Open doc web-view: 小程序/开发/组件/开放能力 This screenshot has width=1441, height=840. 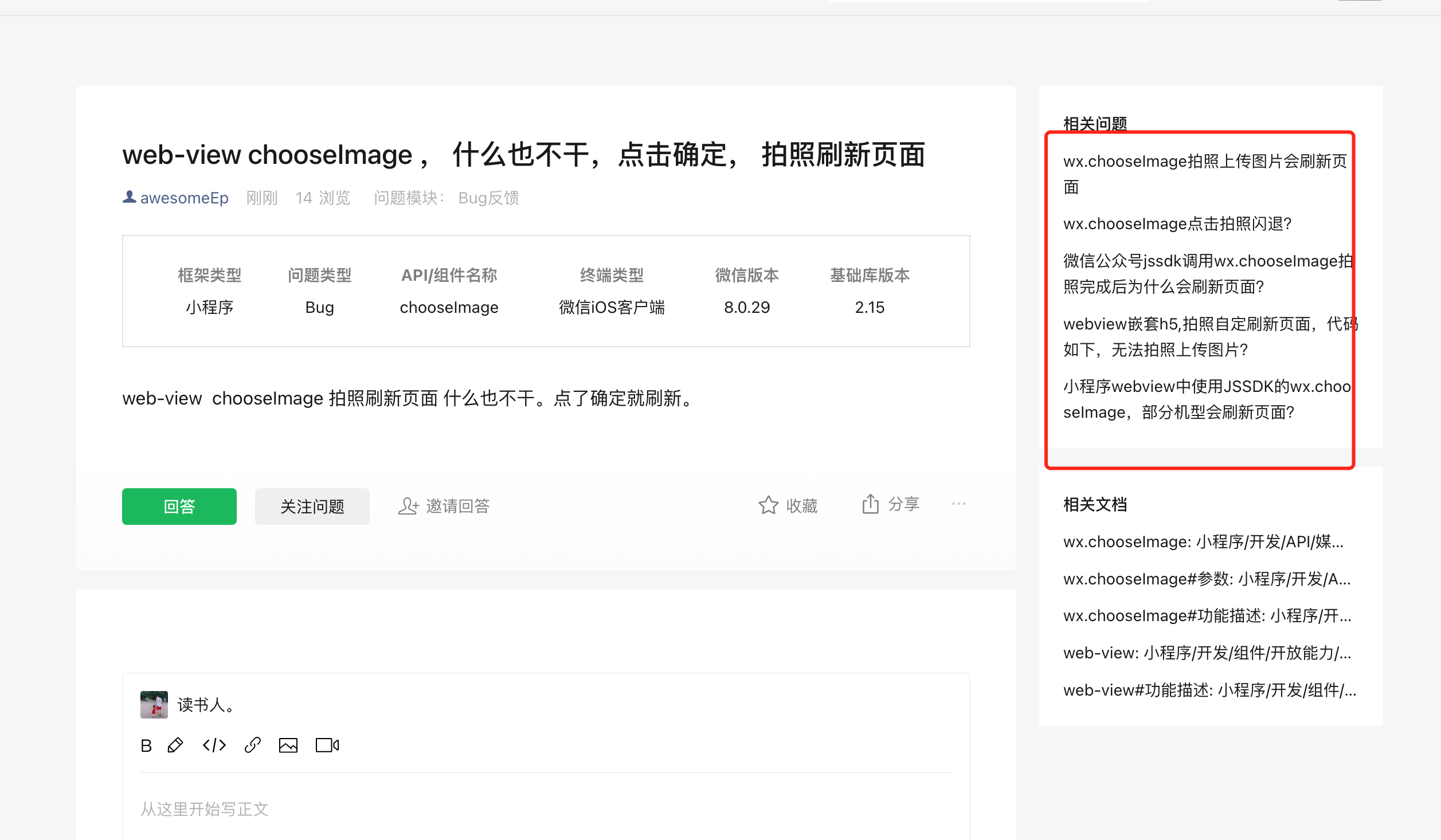tap(1207, 653)
